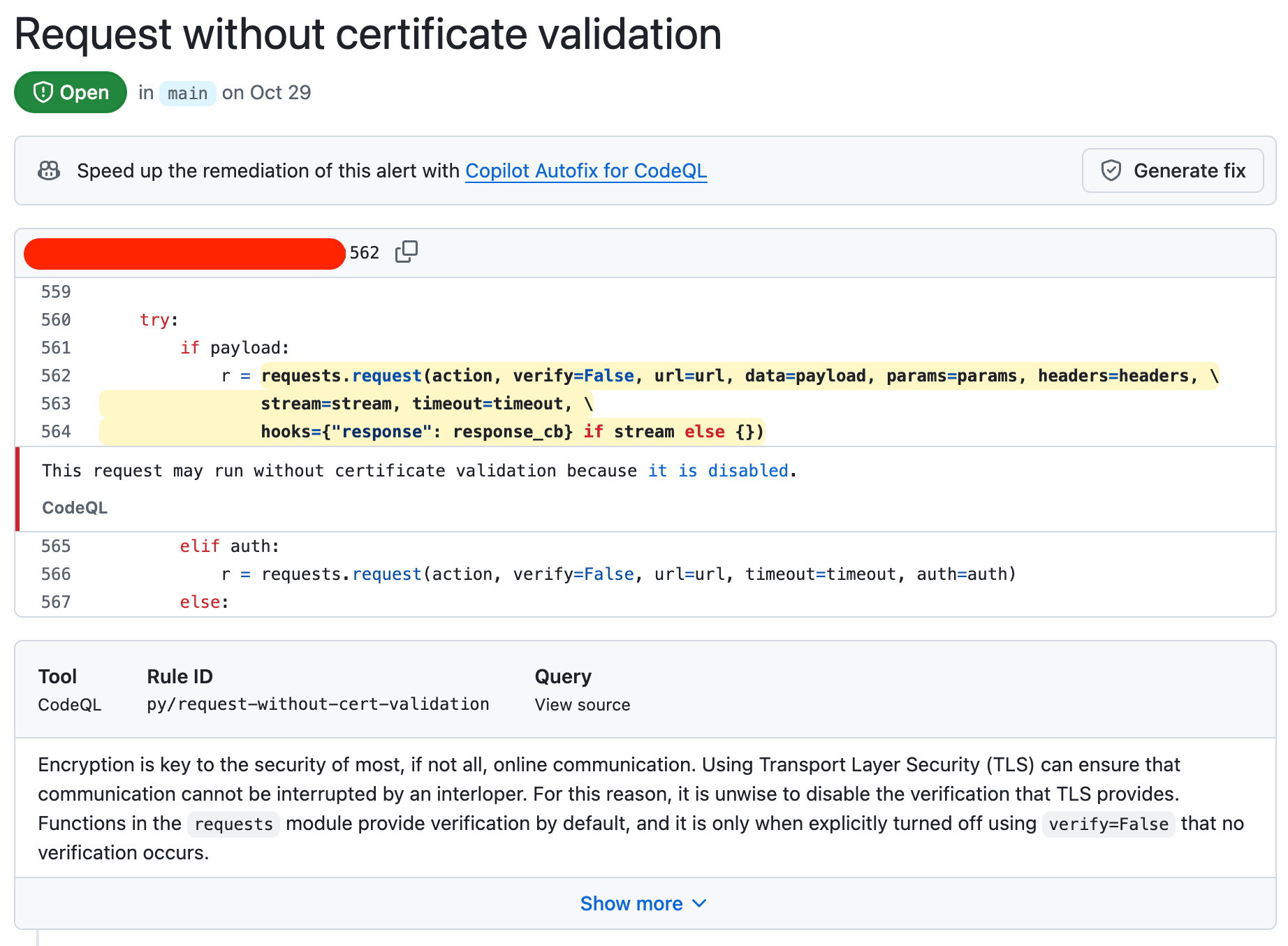Screen dimensions: 1288x946
Task: Click the chevron next to Show more
Action: tap(699, 903)
